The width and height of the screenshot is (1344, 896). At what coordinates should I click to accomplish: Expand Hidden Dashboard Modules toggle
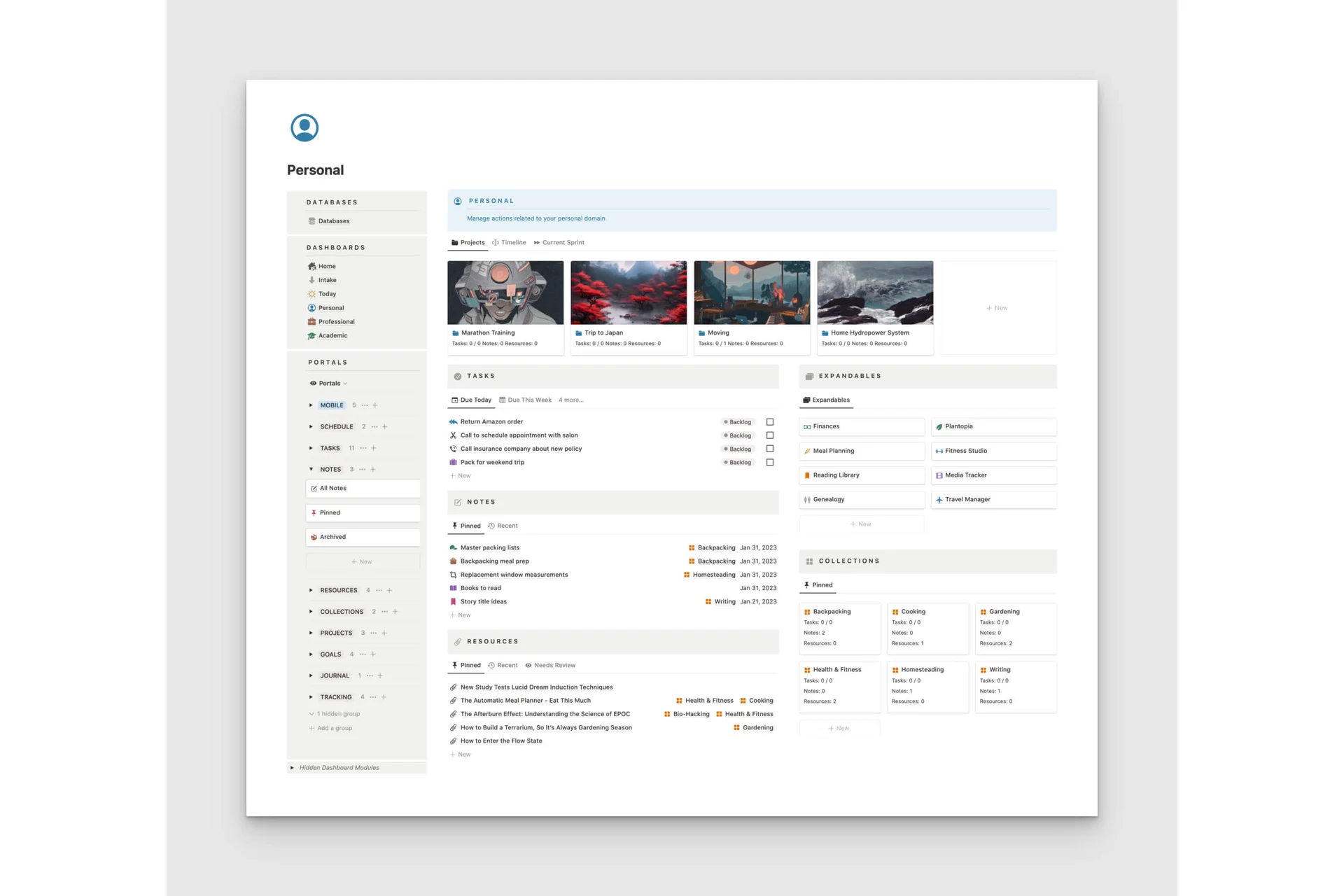[x=293, y=768]
